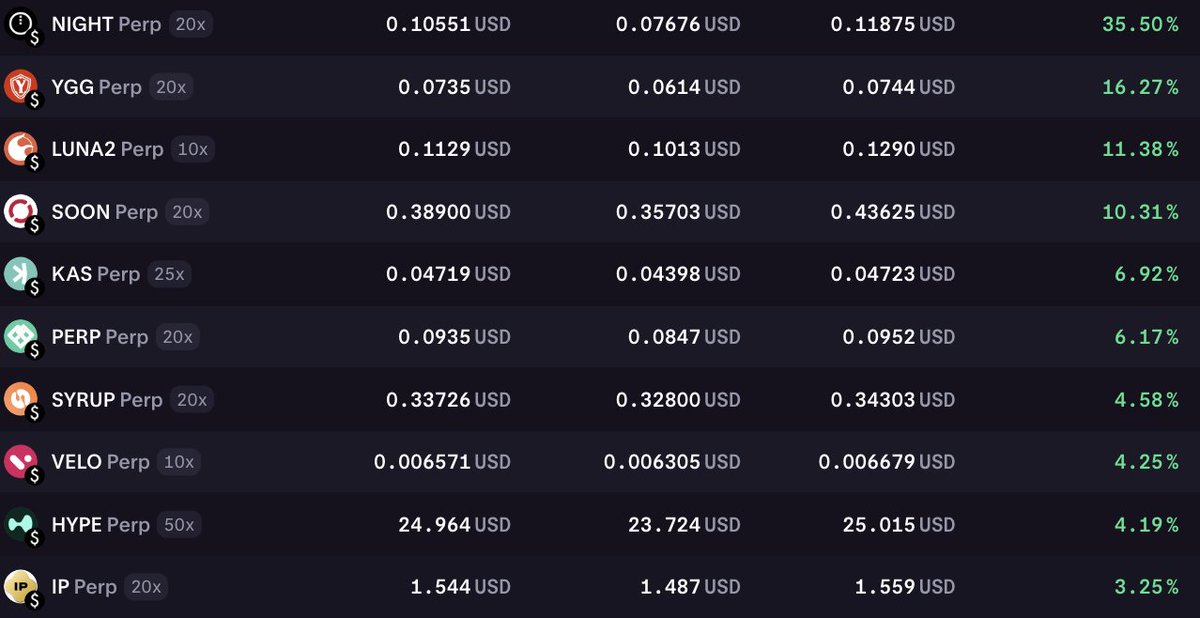
Task: Click the SYRUP orange logo icon
Action: click(x=22, y=399)
